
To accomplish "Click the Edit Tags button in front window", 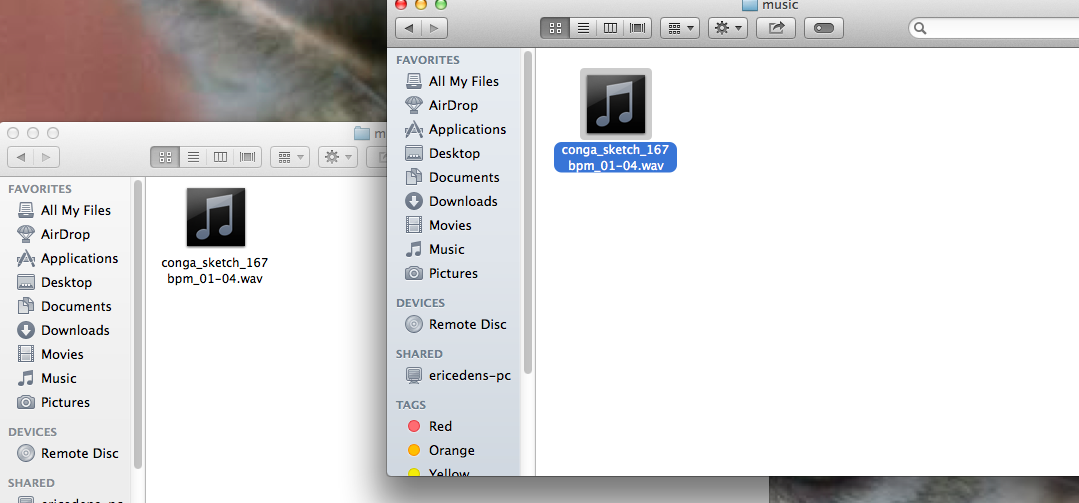I will [824, 28].
